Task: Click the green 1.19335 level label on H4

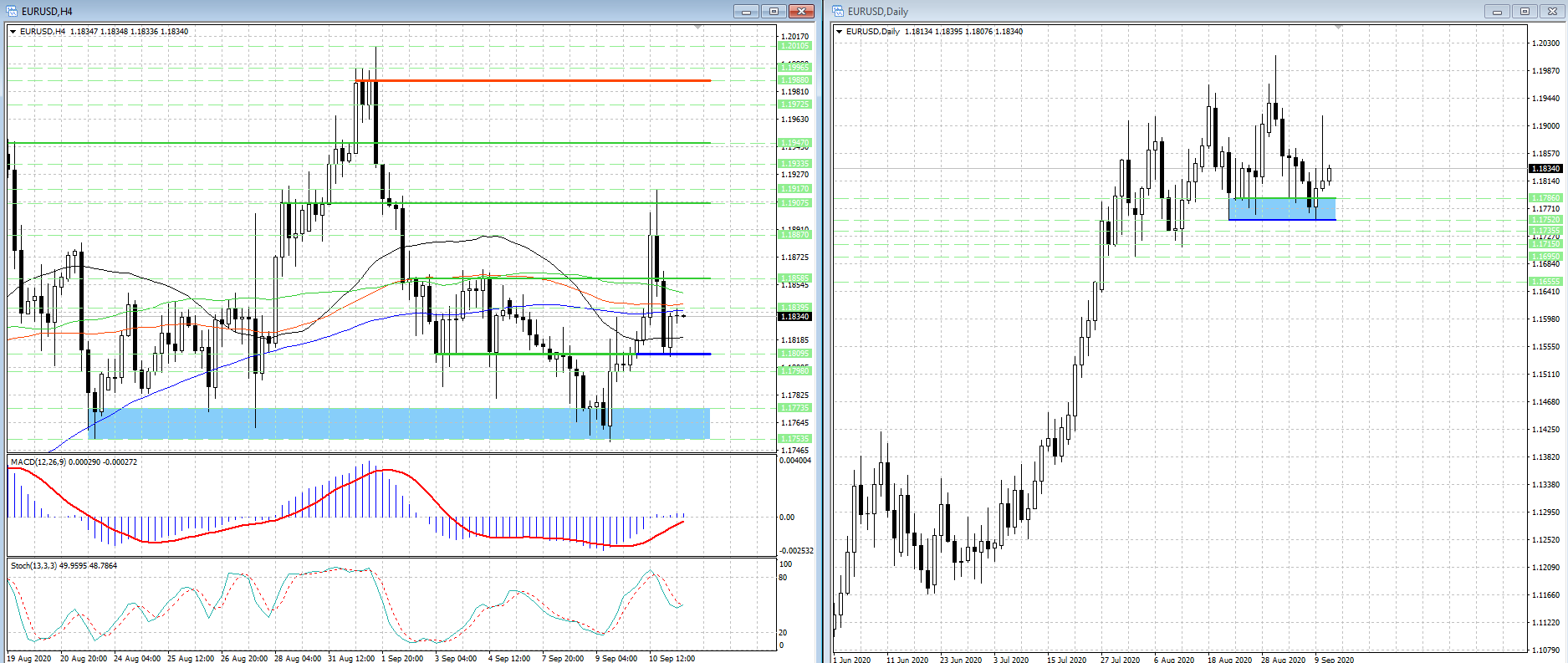Action: click(794, 164)
